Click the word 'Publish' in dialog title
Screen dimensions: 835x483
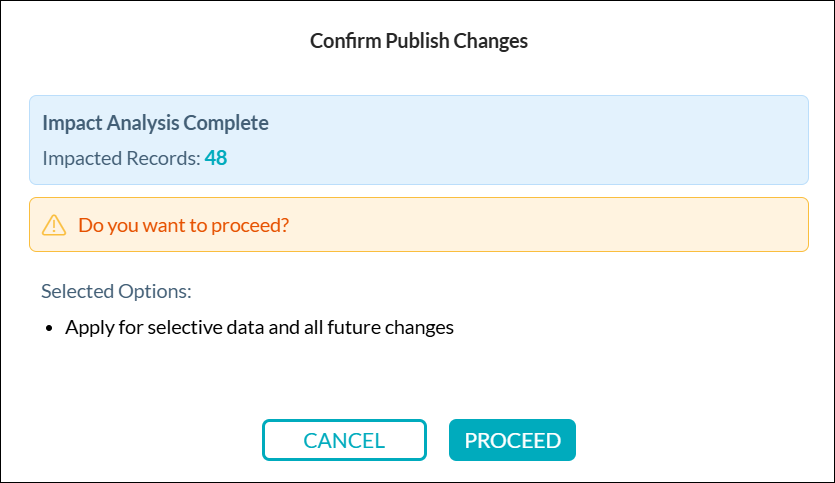click(410, 41)
